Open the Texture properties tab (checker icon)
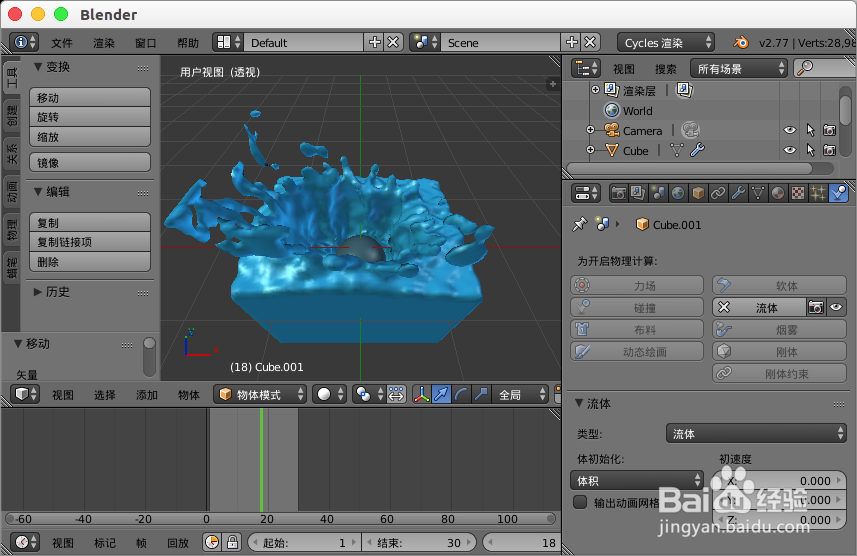The image size is (857, 556). pyautogui.click(x=797, y=193)
